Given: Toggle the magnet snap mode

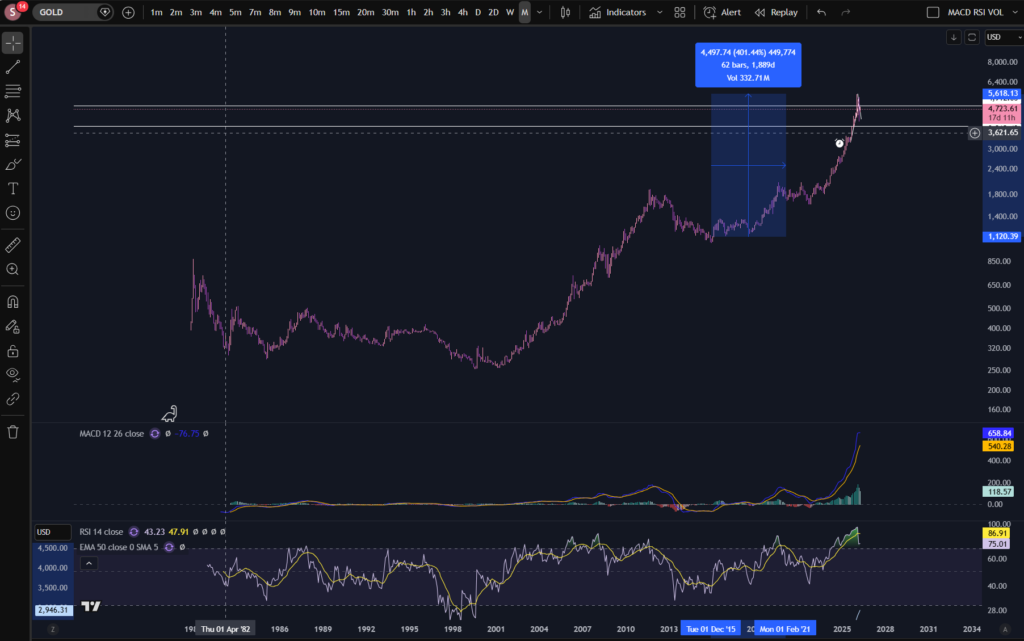Looking at the screenshot, I should pyautogui.click(x=13, y=302).
